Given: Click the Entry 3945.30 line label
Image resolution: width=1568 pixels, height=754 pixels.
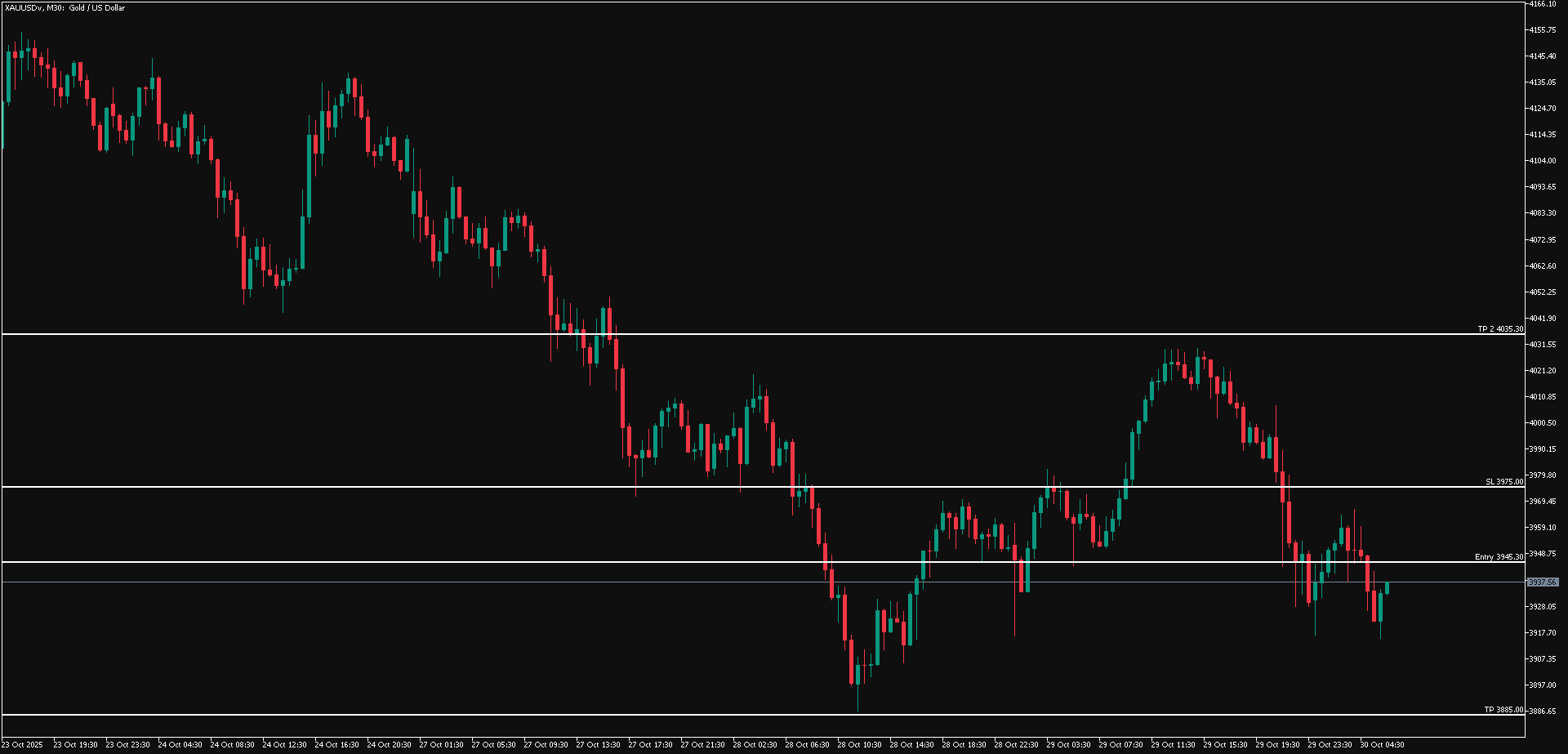Looking at the screenshot, I should coord(1499,557).
